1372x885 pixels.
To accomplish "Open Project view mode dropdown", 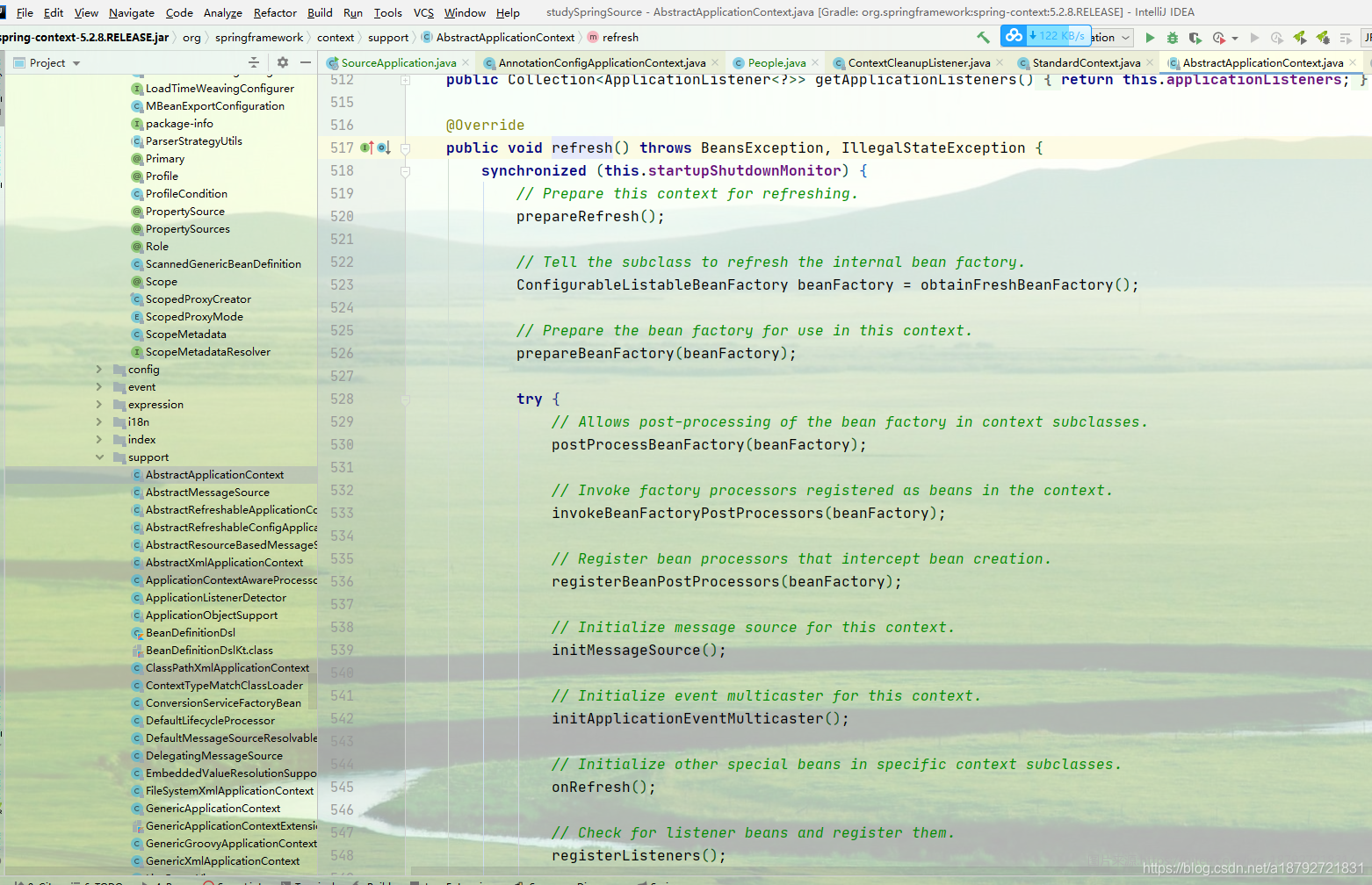I will coord(76,63).
